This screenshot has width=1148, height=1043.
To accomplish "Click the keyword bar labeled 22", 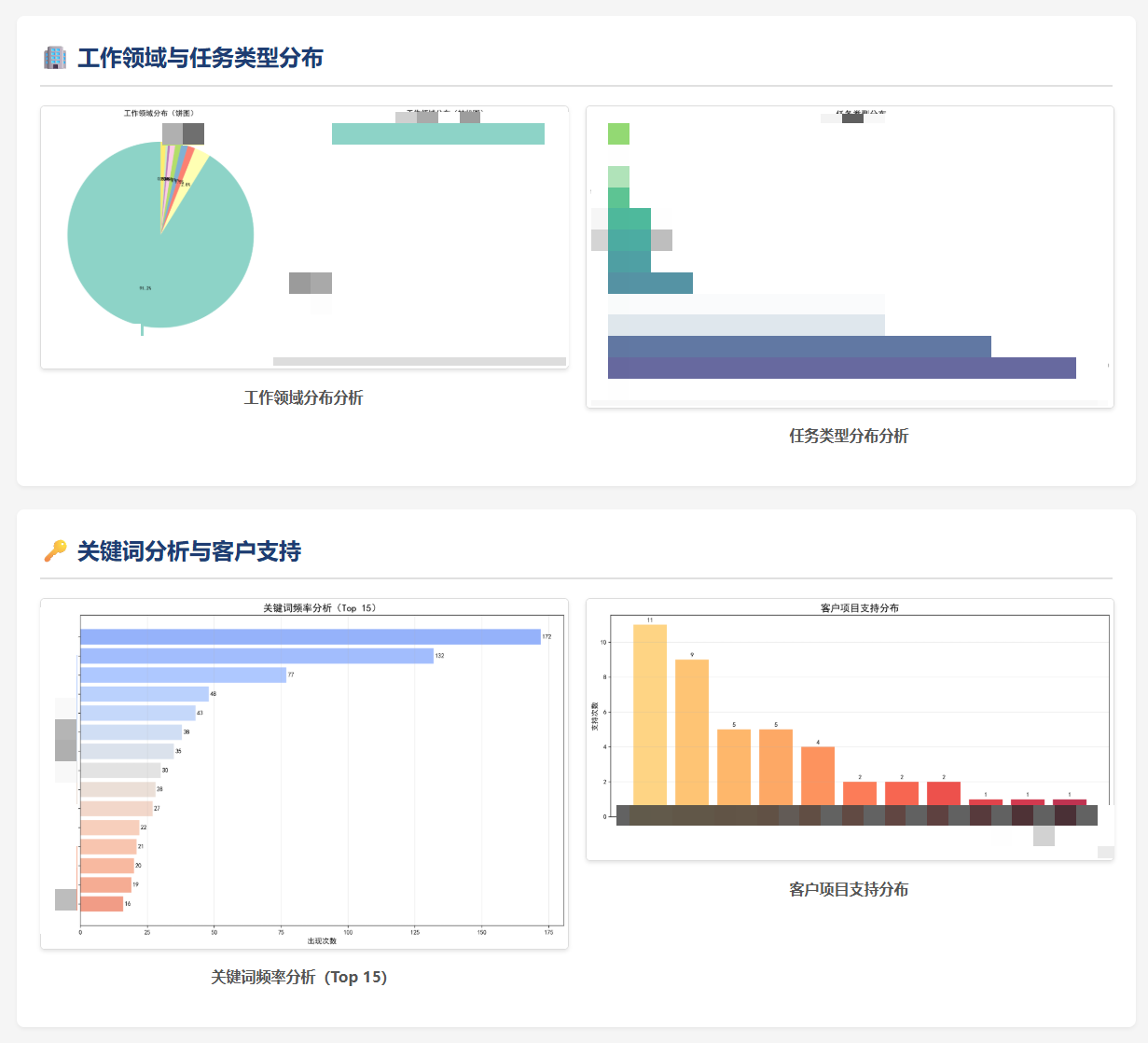I will (x=110, y=827).
